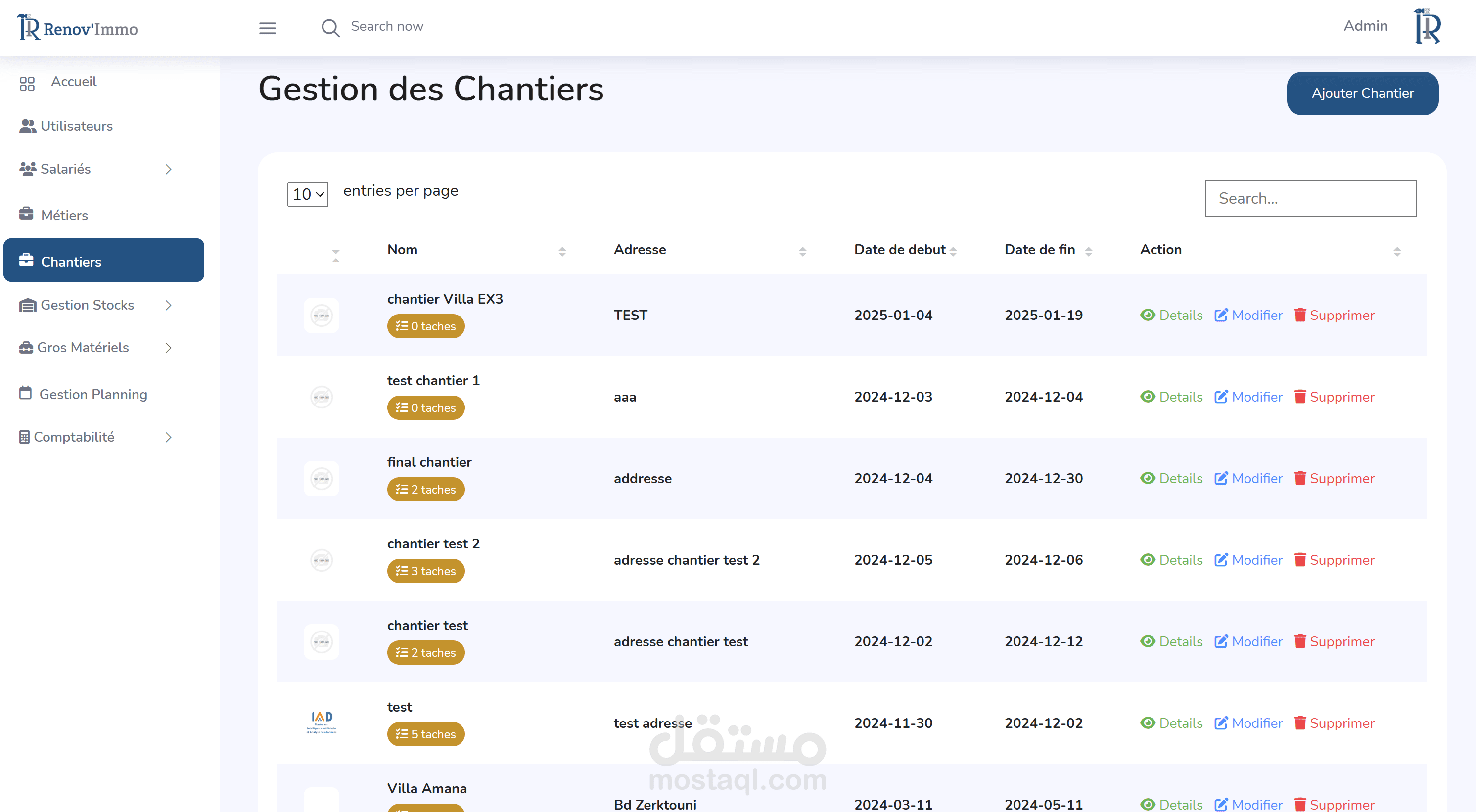Image resolution: width=1476 pixels, height=812 pixels.
Task: Click Supprimer link for chantier test
Action: tap(1341, 641)
